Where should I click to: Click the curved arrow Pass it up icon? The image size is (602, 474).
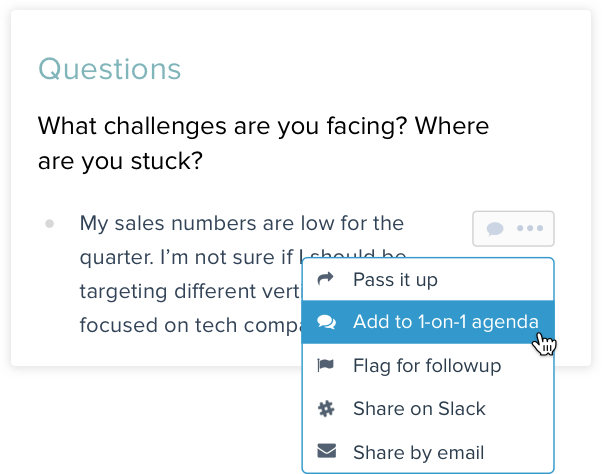click(325, 280)
